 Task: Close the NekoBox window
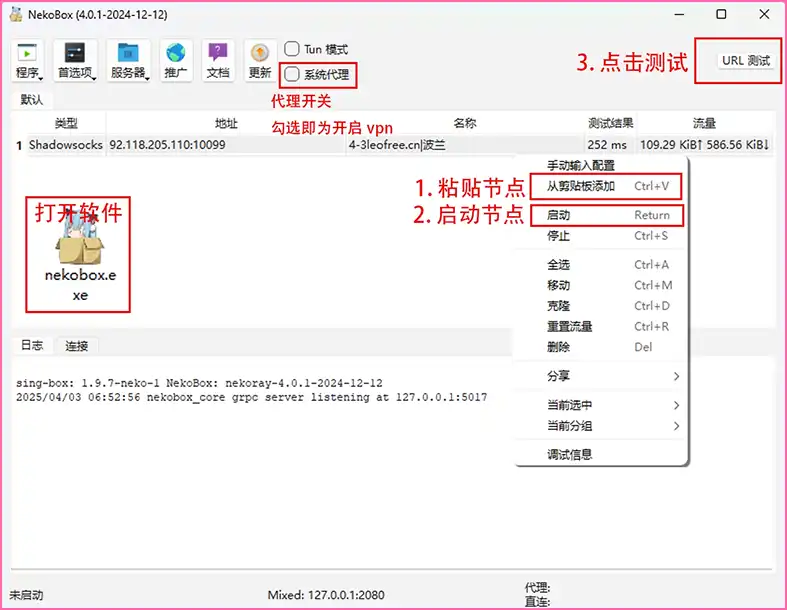[x=764, y=15]
